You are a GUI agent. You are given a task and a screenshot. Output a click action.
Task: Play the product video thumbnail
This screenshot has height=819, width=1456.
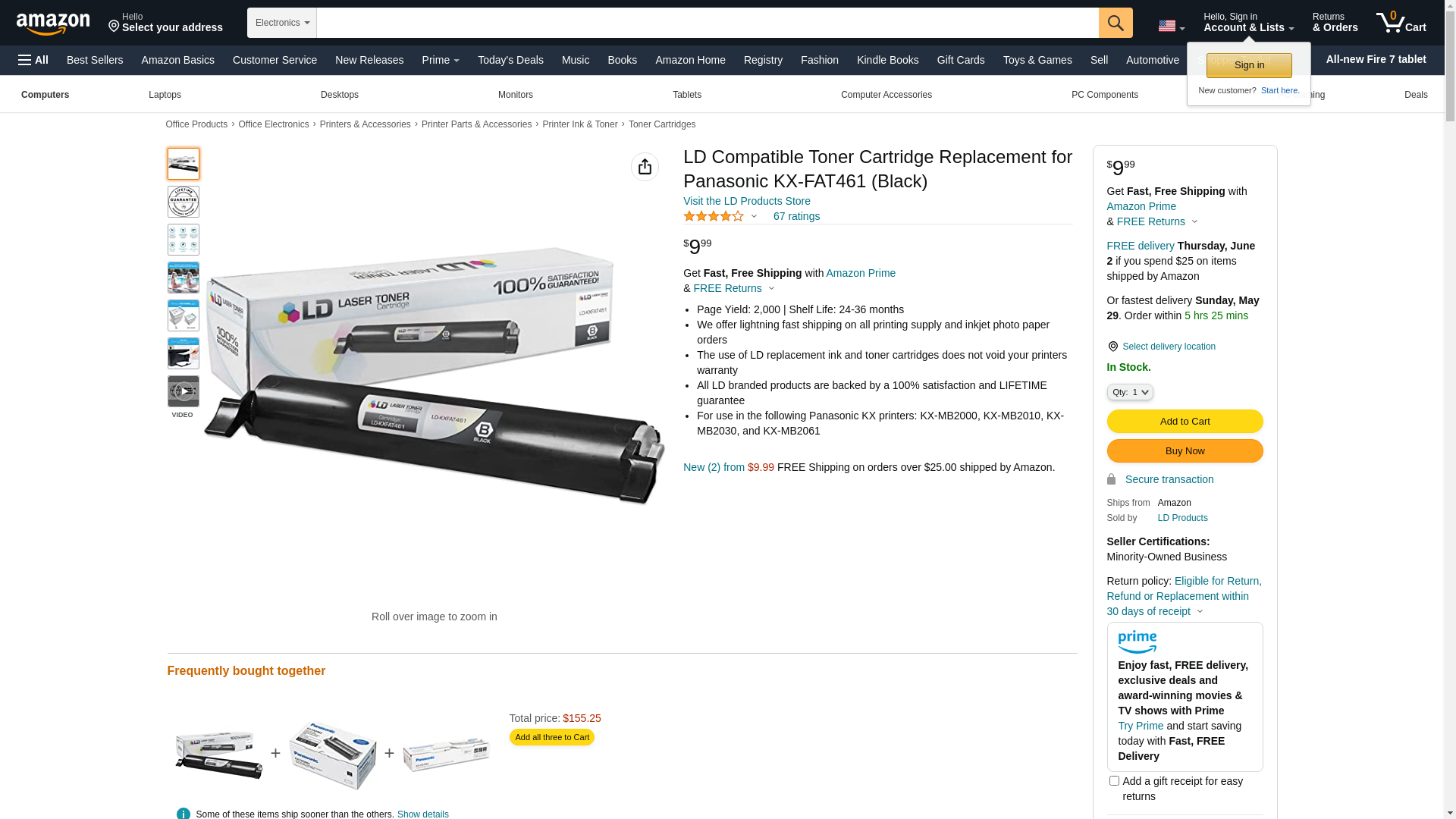coord(184,391)
